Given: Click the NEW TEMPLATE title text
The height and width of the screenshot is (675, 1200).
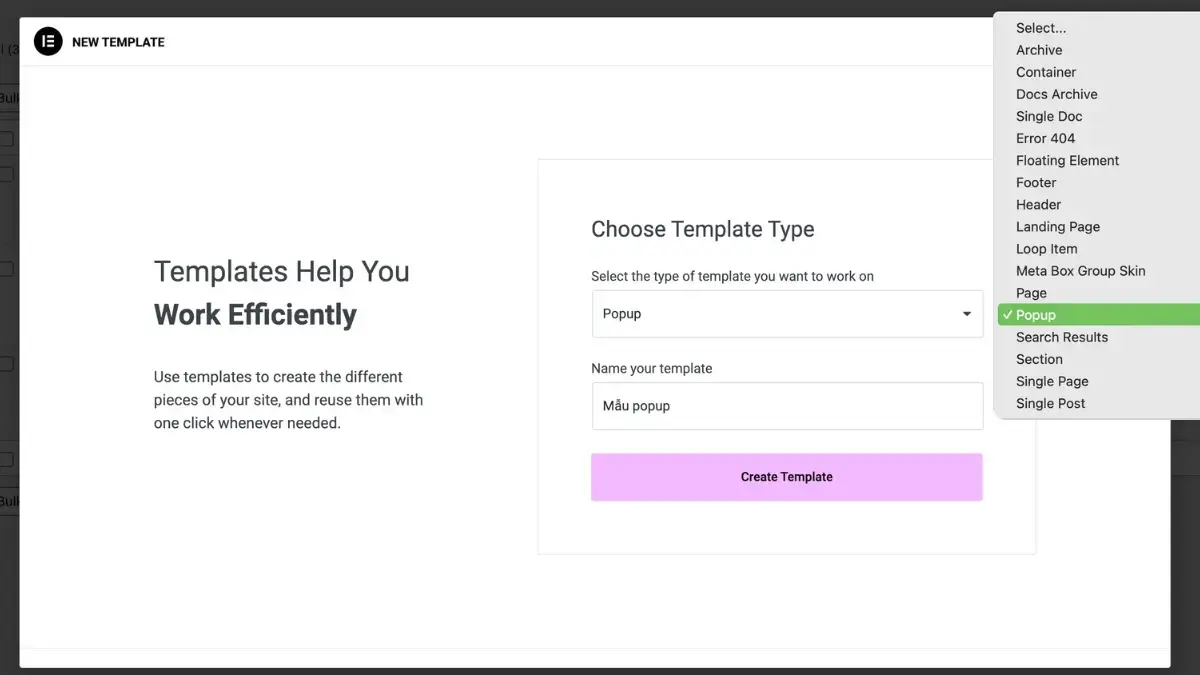Looking at the screenshot, I should tap(118, 42).
